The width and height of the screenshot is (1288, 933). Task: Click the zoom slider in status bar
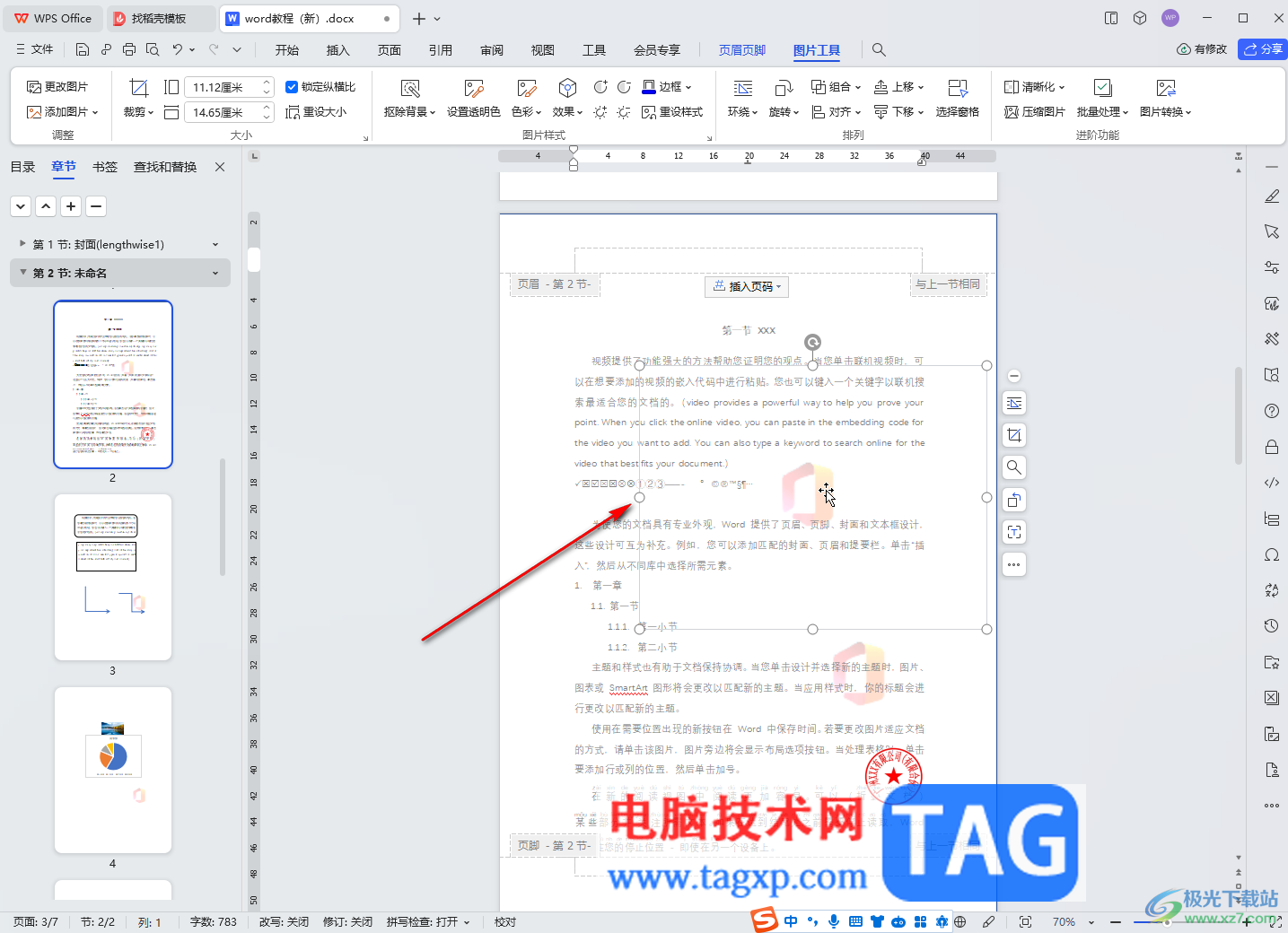(1167, 922)
